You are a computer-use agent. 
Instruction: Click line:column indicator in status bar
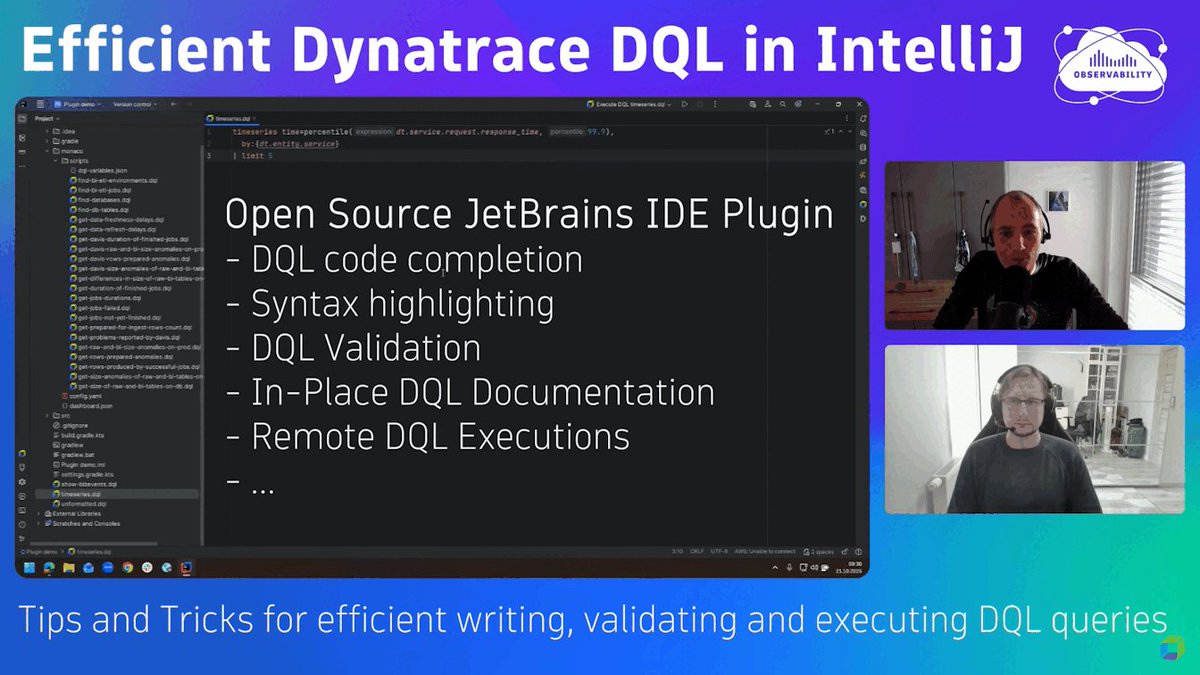pos(678,552)
